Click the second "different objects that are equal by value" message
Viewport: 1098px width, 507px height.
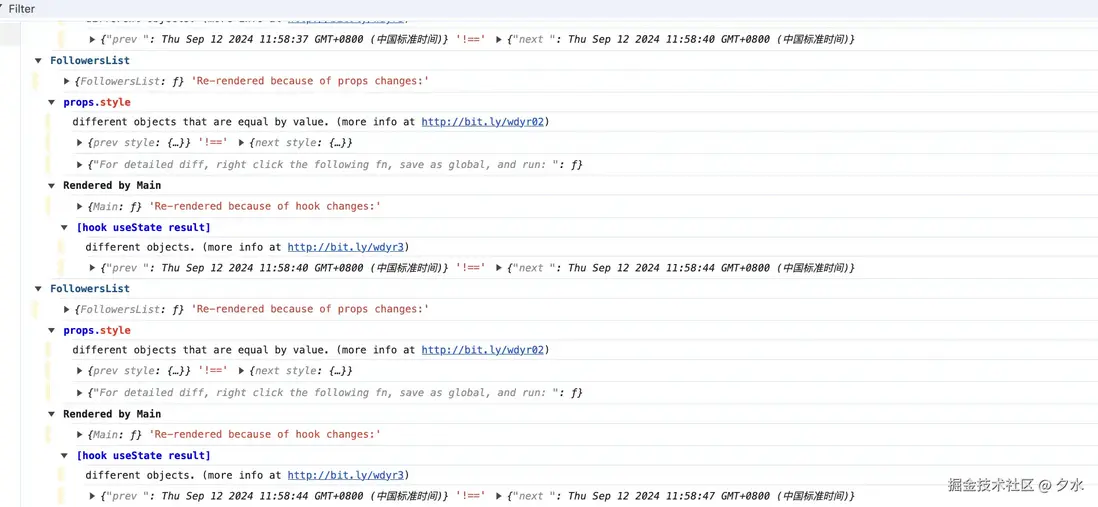pos(200,350)
